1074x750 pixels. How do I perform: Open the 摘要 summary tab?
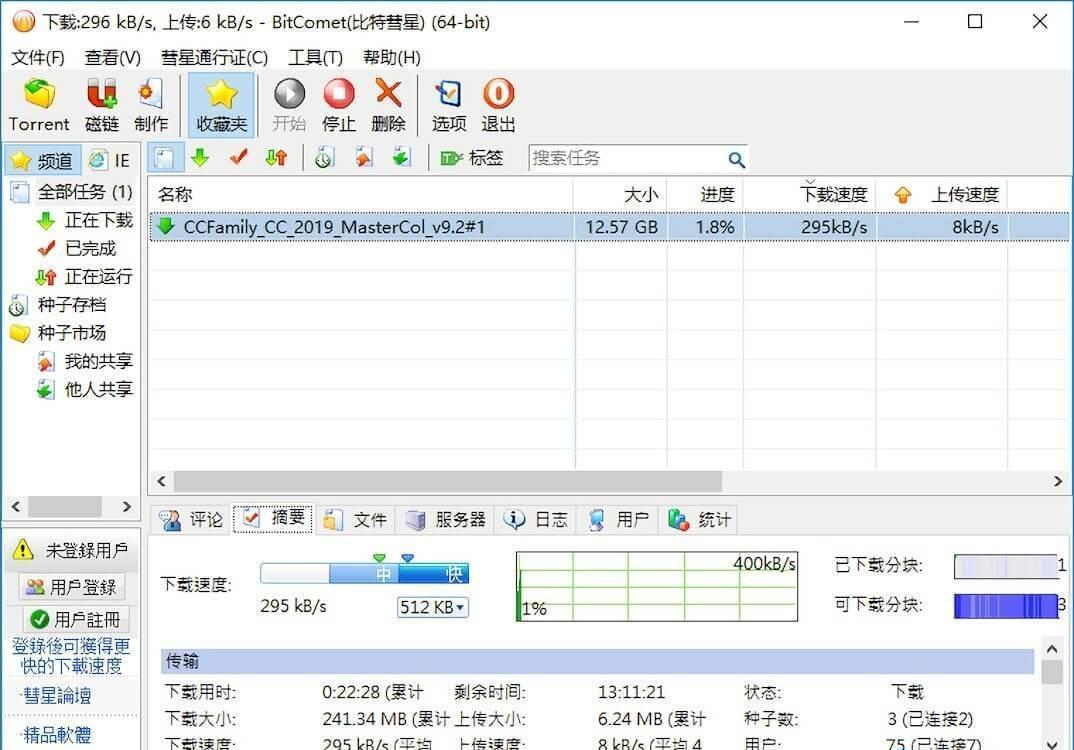tap(273, 519)
